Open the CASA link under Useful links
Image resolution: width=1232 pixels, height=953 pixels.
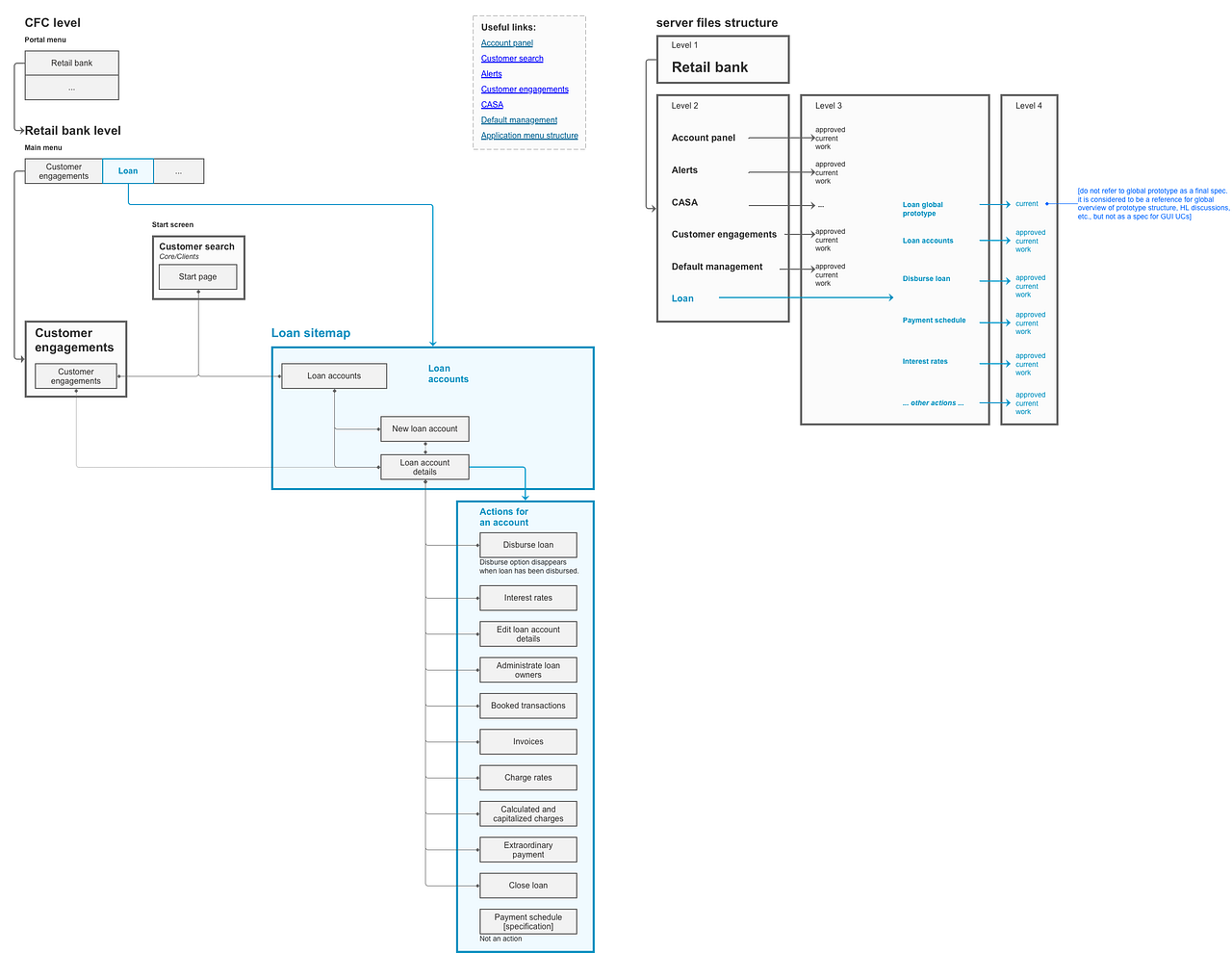(491, 104)
